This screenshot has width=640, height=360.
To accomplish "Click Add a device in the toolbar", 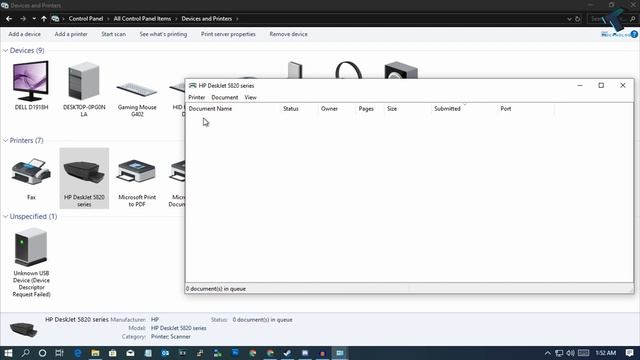I will point(24,34).
